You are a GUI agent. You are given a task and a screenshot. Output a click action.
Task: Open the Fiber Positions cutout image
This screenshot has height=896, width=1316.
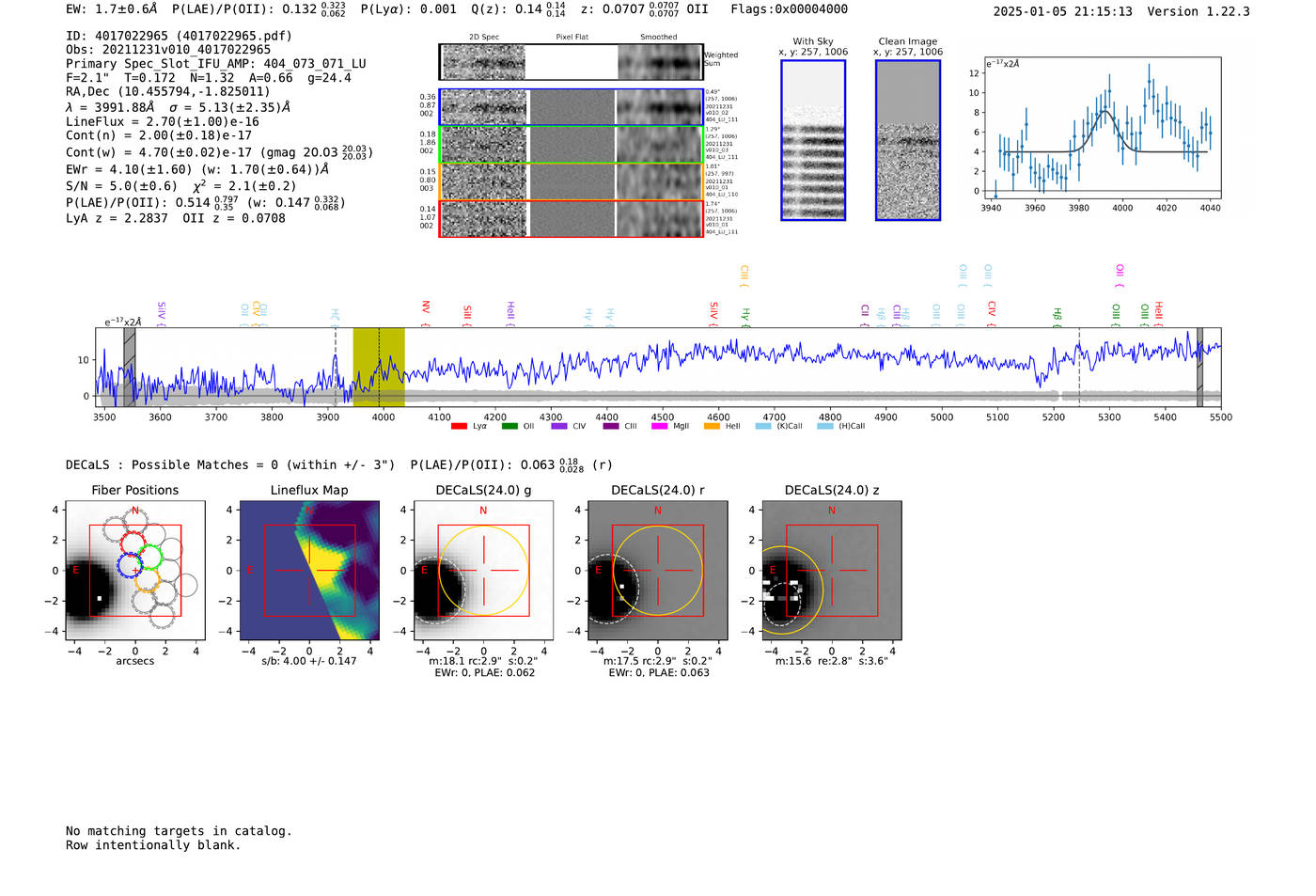(135, 571)
